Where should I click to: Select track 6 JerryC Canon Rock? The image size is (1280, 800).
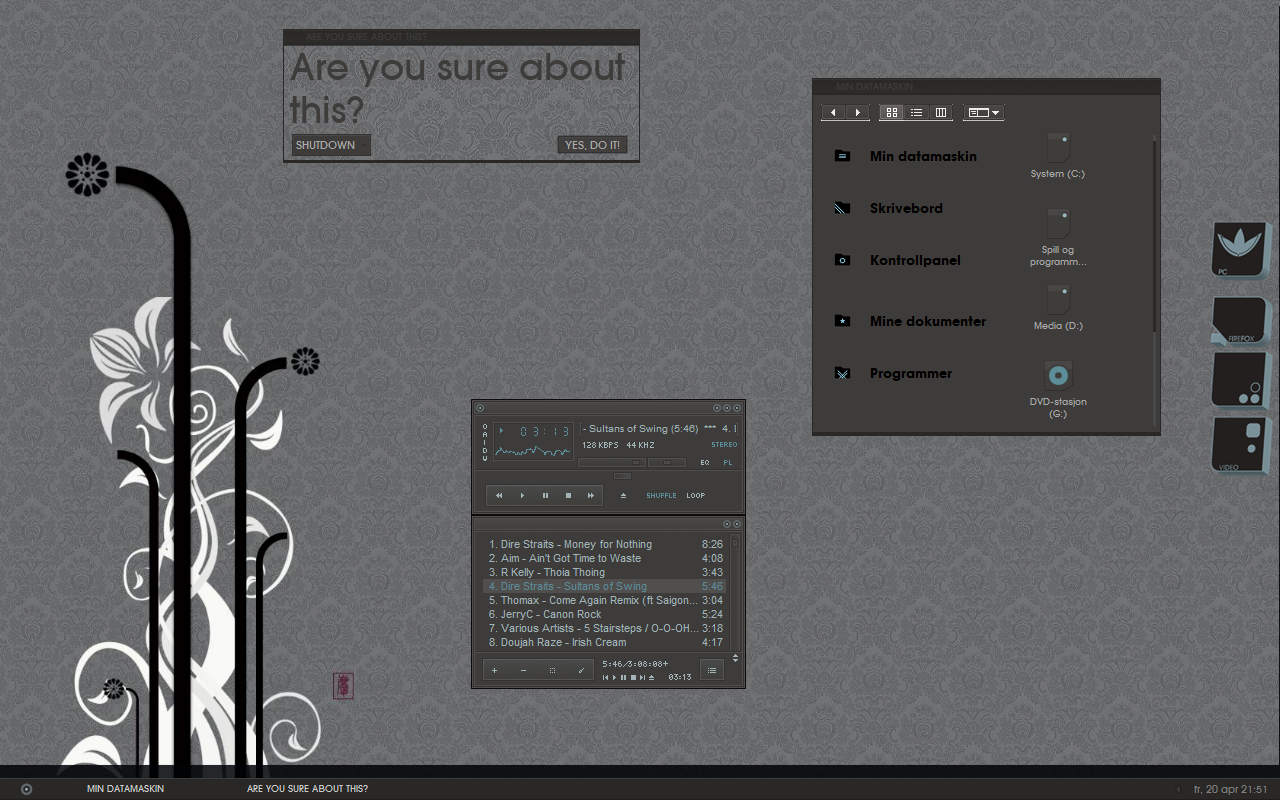606,614
